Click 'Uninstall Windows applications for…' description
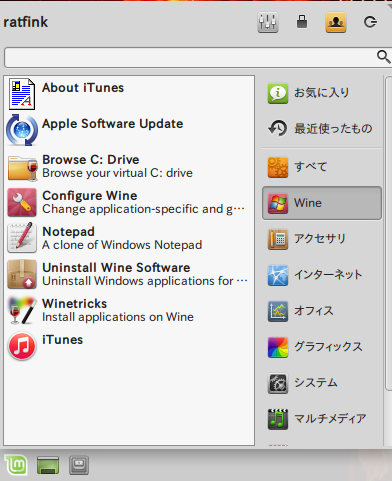Viewport: 392px width, 481px height. [145, 281]
